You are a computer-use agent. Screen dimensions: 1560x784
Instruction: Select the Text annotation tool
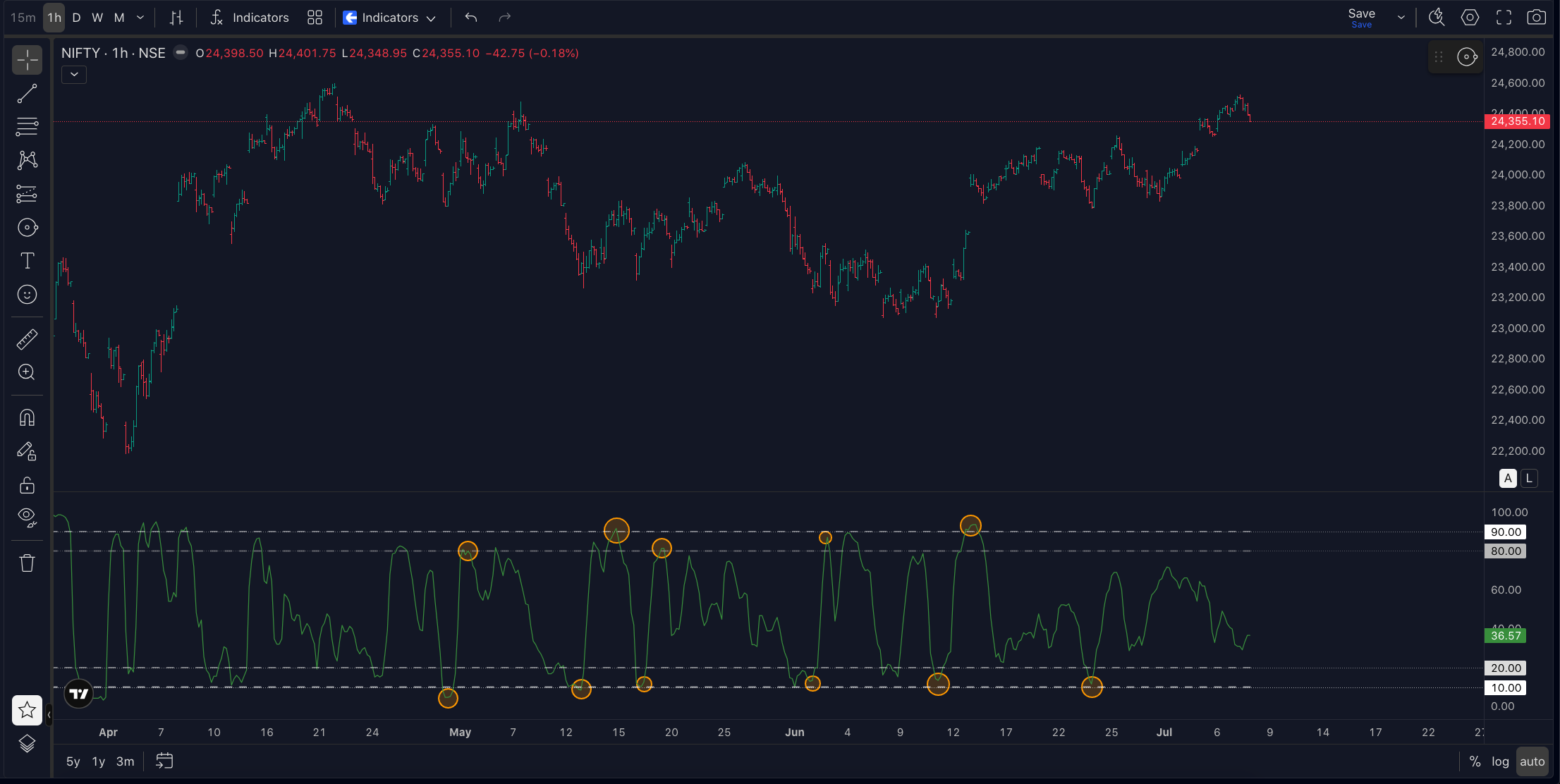tap(27, 261)
